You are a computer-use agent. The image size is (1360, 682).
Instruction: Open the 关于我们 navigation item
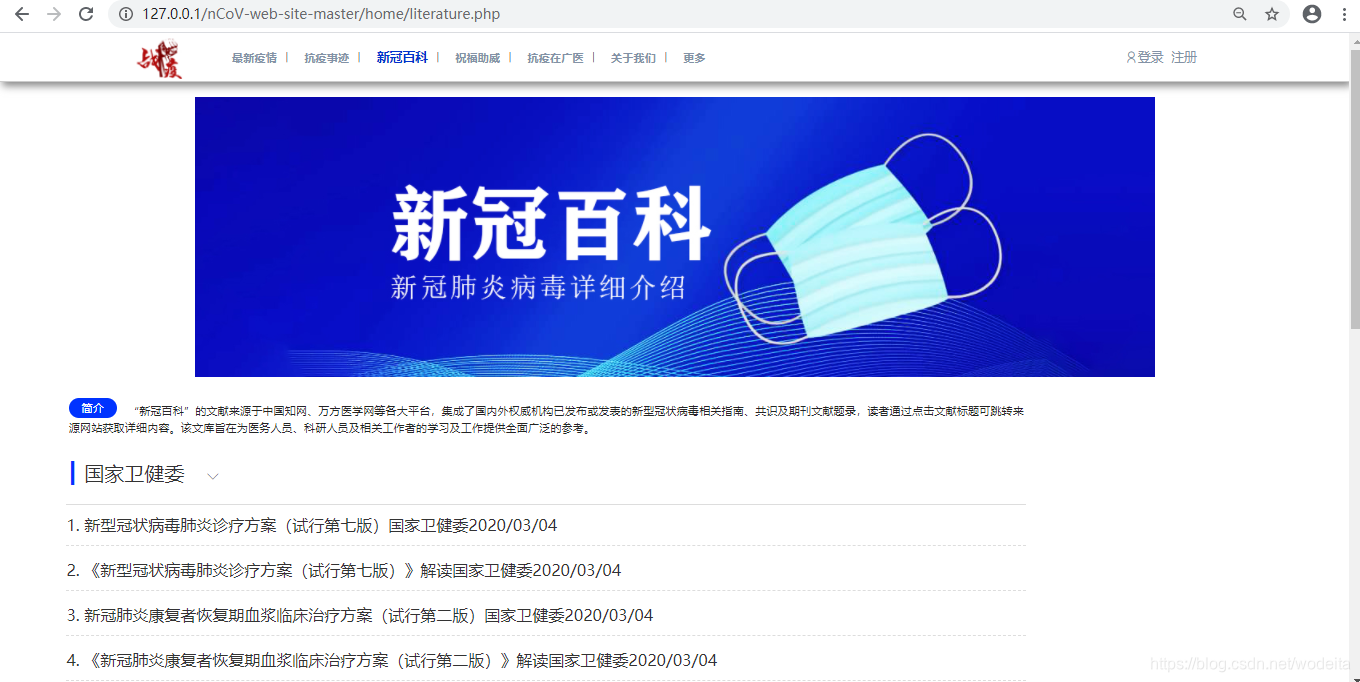pyautogui.click(x=633, y=58)
